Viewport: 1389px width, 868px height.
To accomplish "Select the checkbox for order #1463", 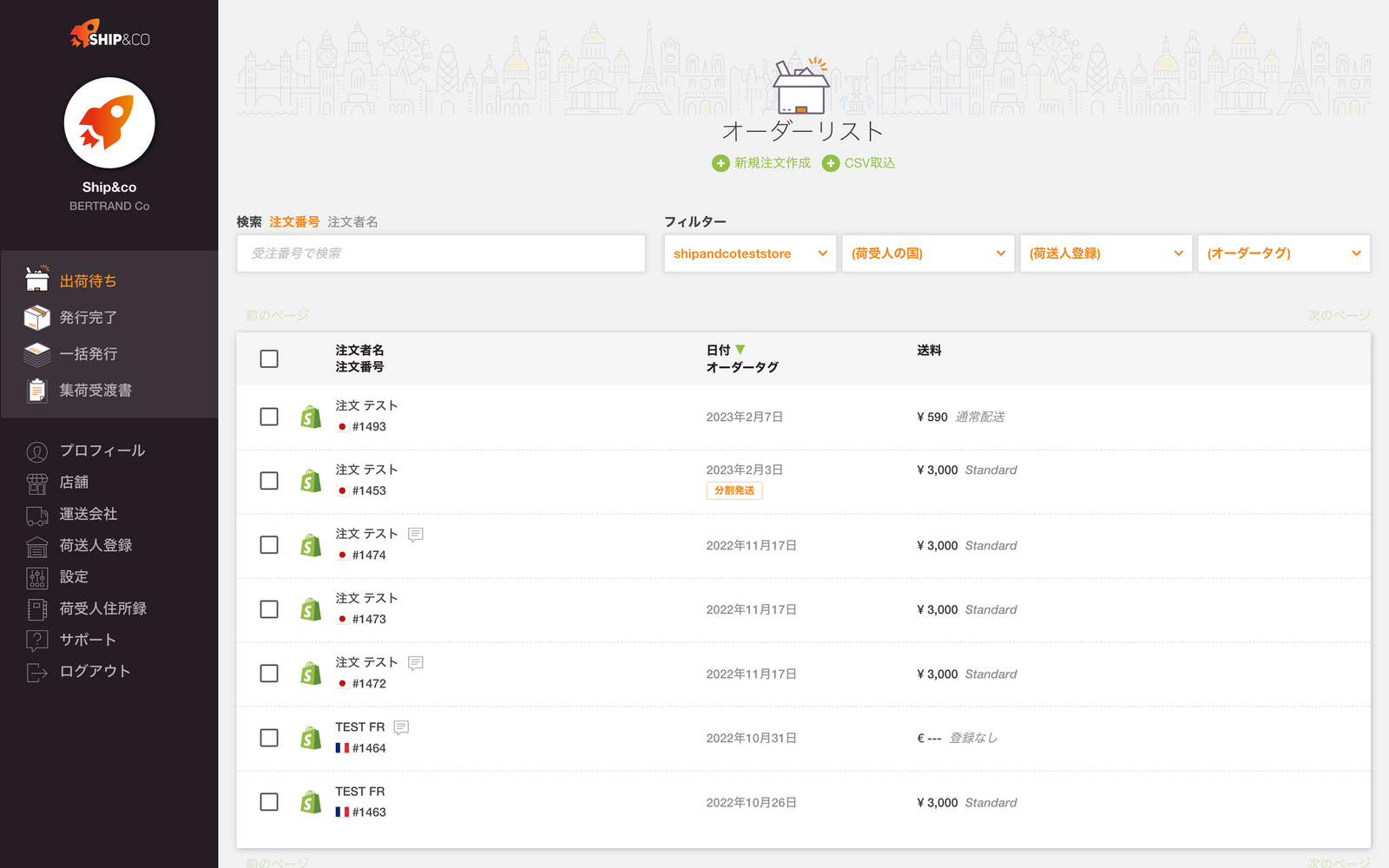I will click(x=269, y=802).
